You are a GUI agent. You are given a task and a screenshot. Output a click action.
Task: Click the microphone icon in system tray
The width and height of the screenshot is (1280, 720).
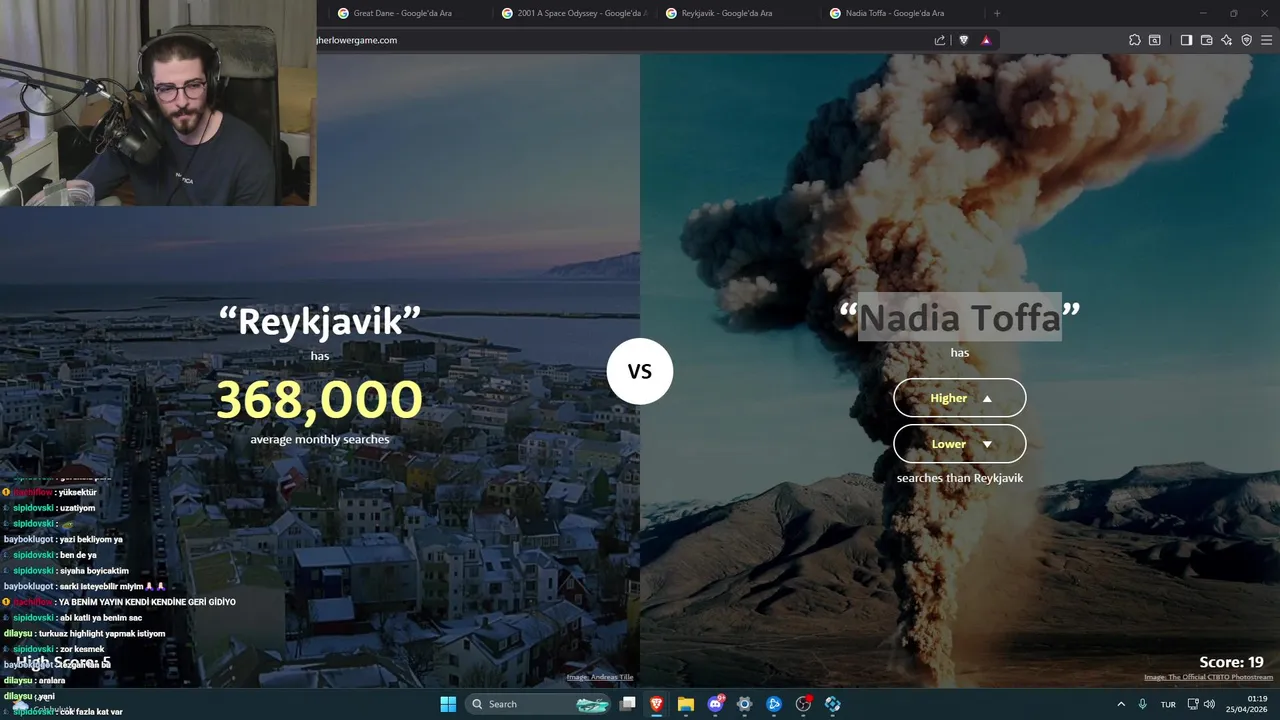[1143, 704]
